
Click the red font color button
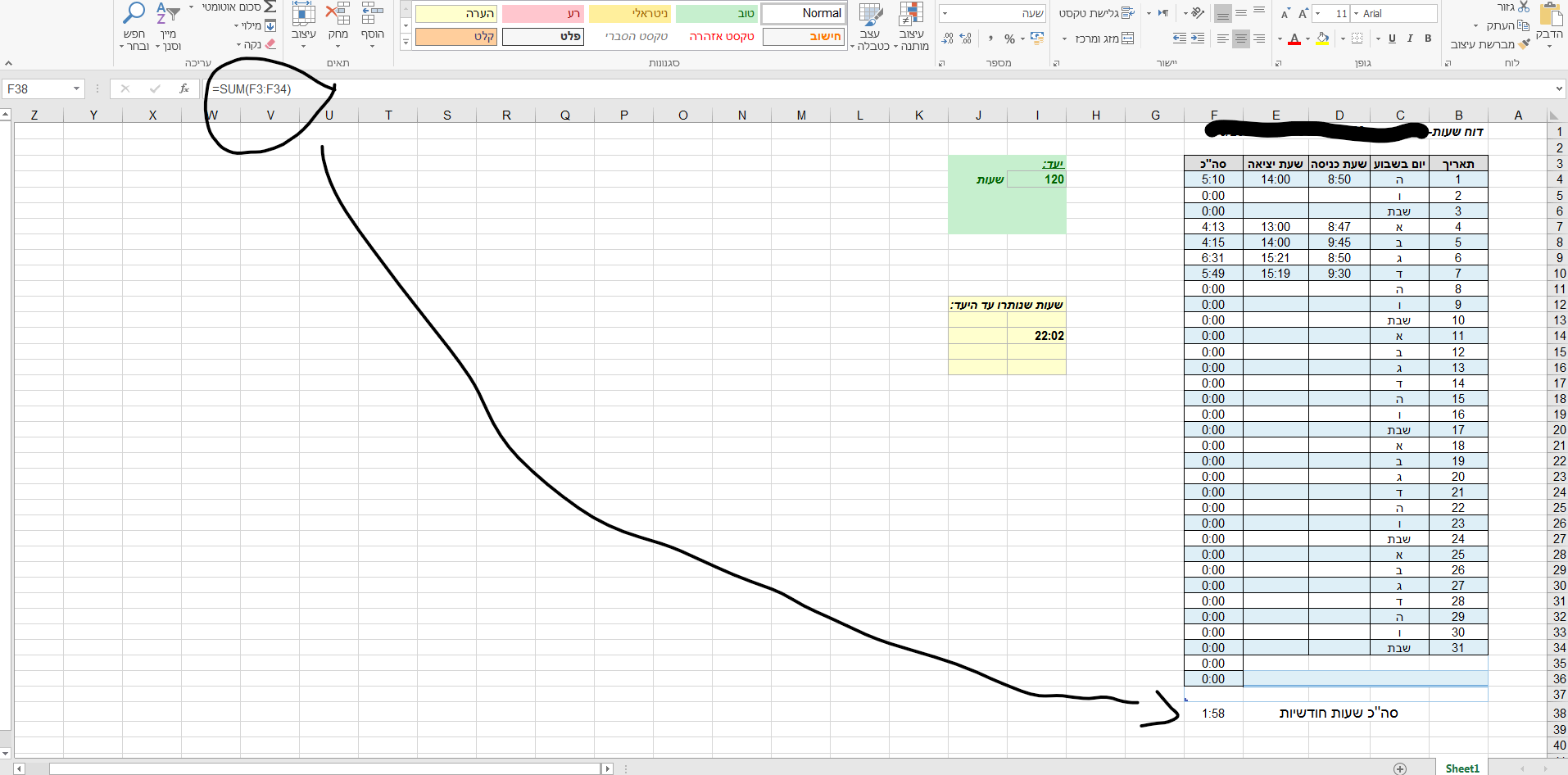tap(1294, 39)
